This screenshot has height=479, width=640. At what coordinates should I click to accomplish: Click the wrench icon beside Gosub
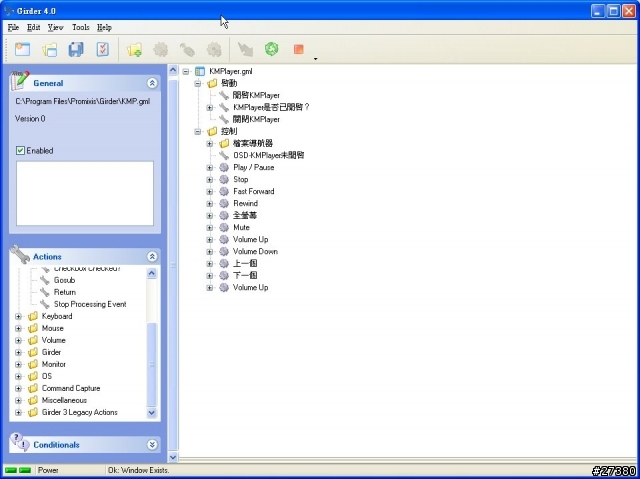44,280
